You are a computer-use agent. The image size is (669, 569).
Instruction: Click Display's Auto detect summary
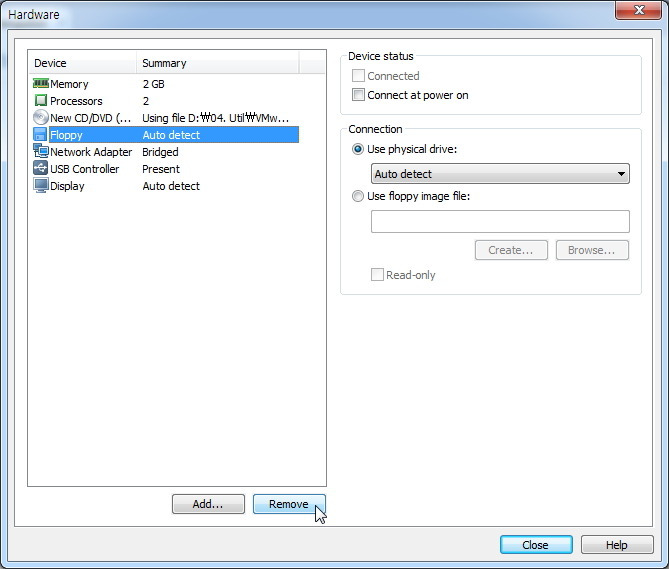click(171, 186)
